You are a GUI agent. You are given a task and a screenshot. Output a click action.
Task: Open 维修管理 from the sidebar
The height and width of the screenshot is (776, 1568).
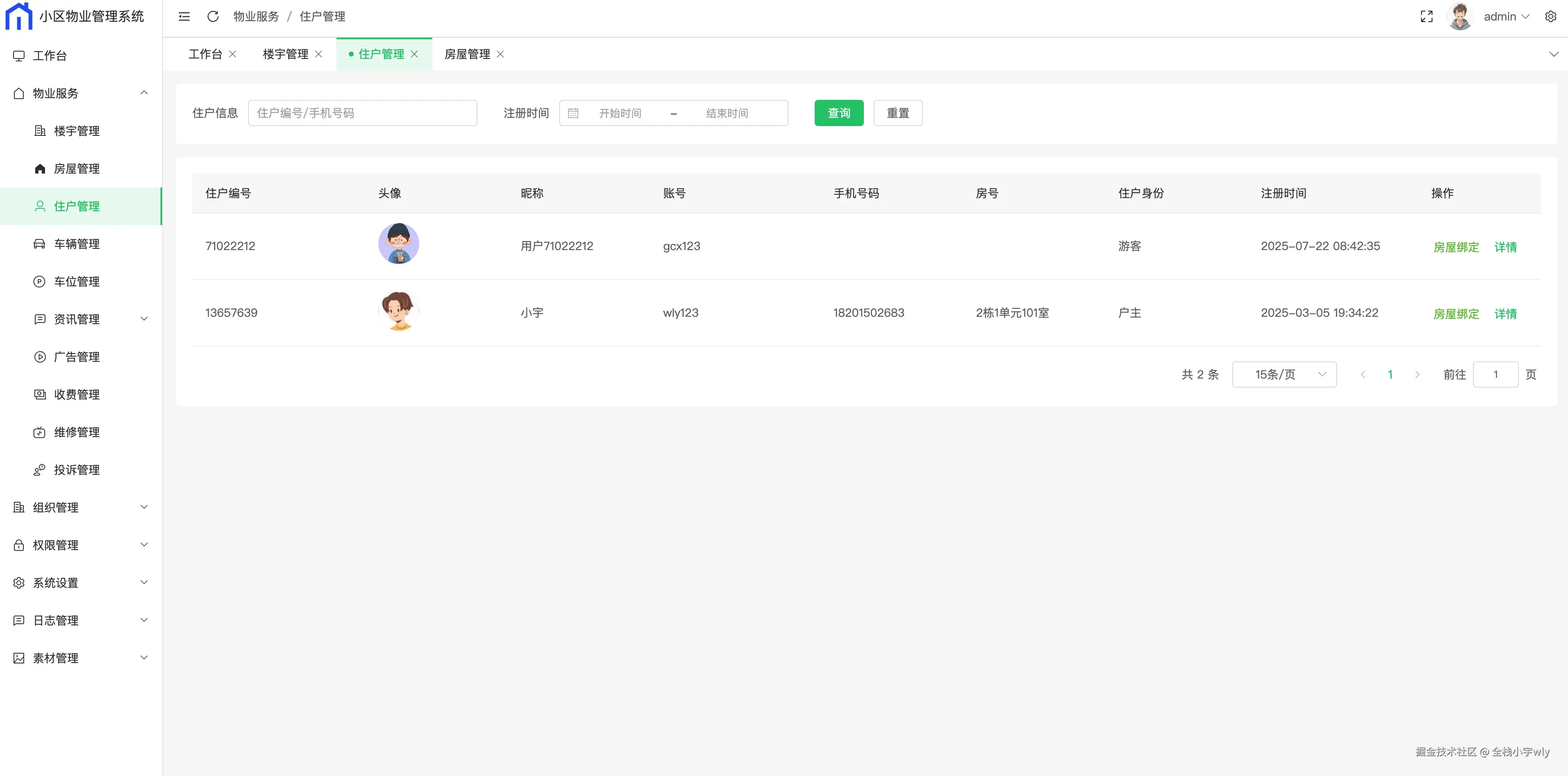[x=77, y=432]
